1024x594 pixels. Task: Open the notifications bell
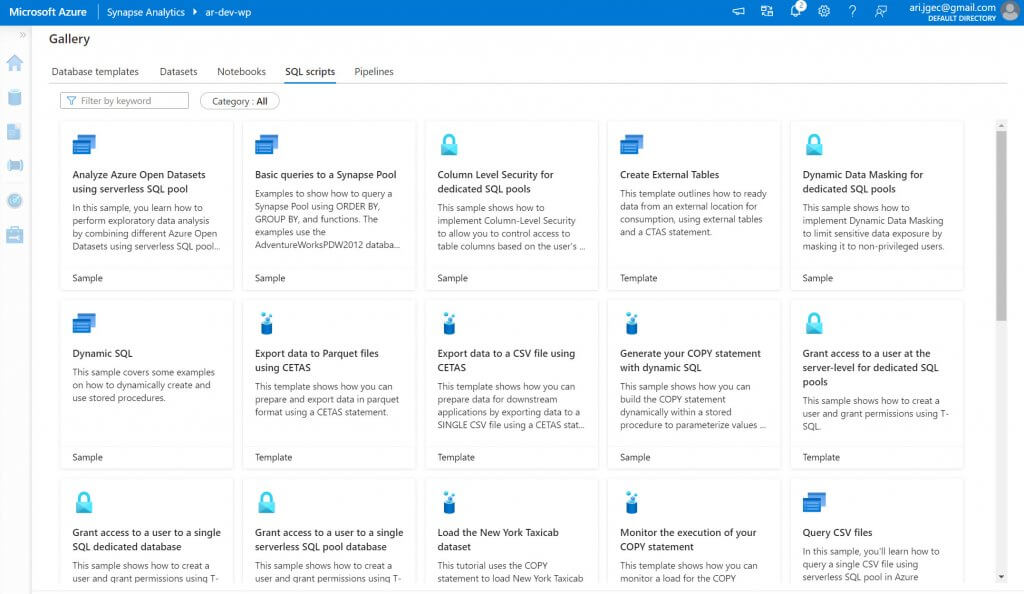797,11
